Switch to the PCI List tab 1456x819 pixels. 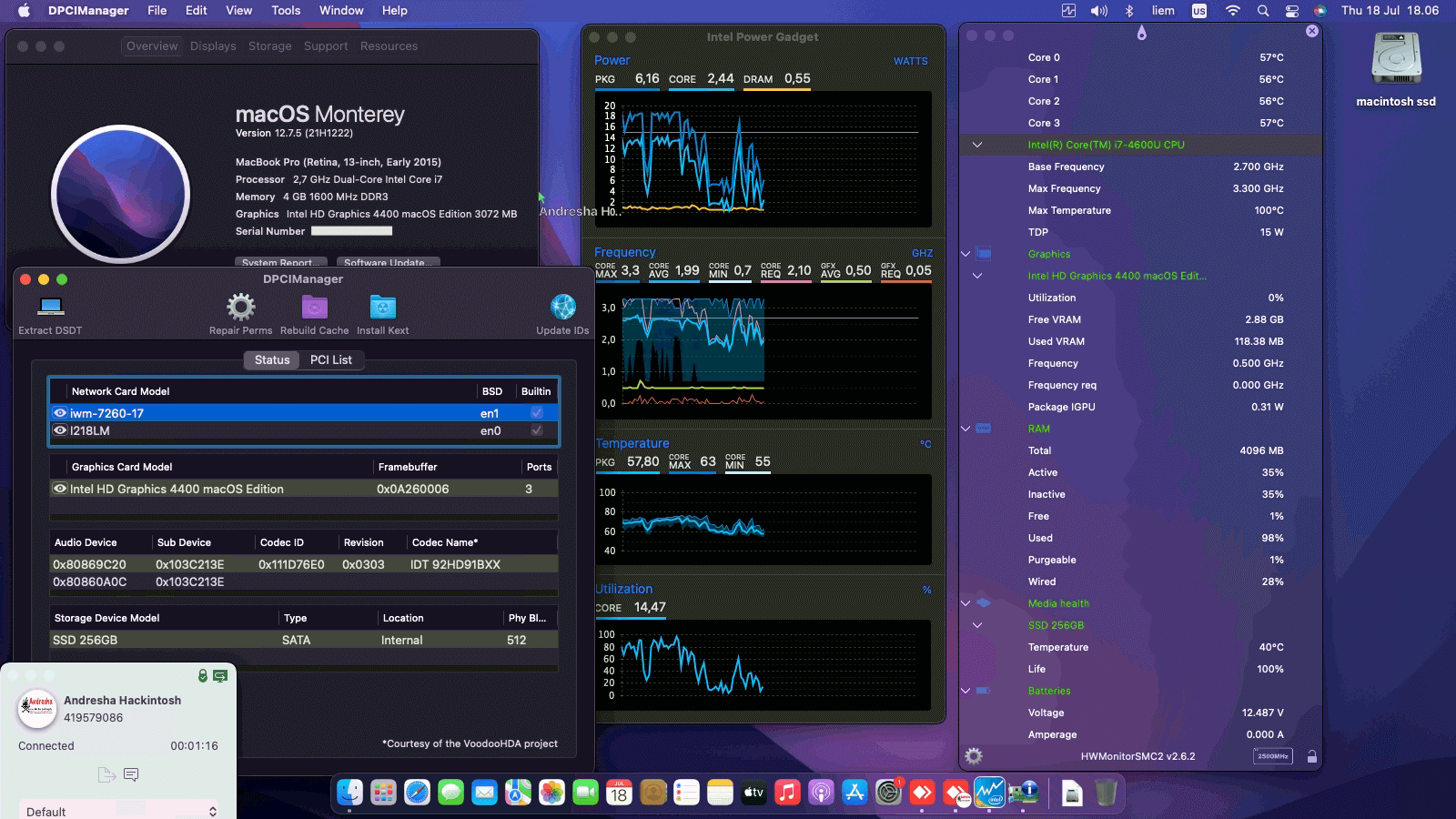point(330,359)
